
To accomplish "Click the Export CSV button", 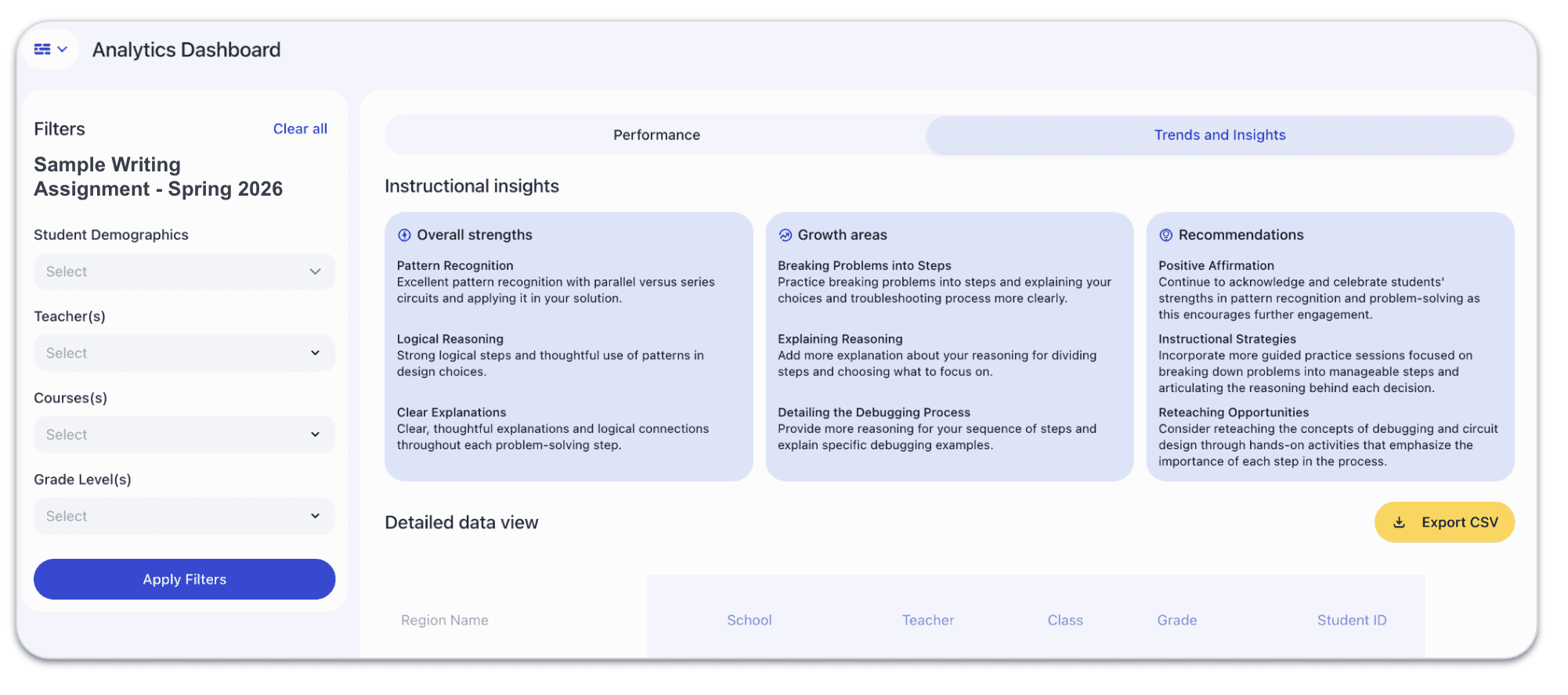I will click(1444, 522).
